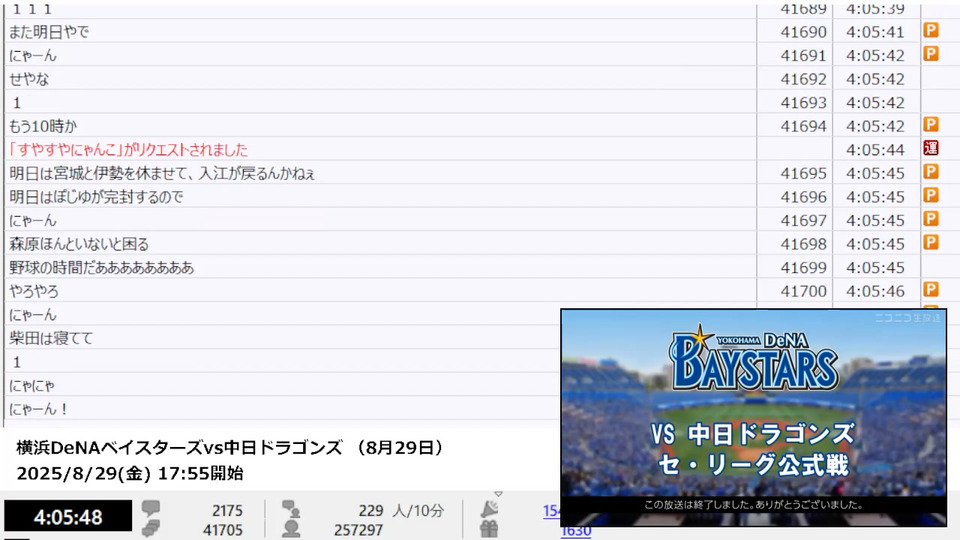
Task: Click the premium P icon on comment 41696
Action: pos(931,195)
